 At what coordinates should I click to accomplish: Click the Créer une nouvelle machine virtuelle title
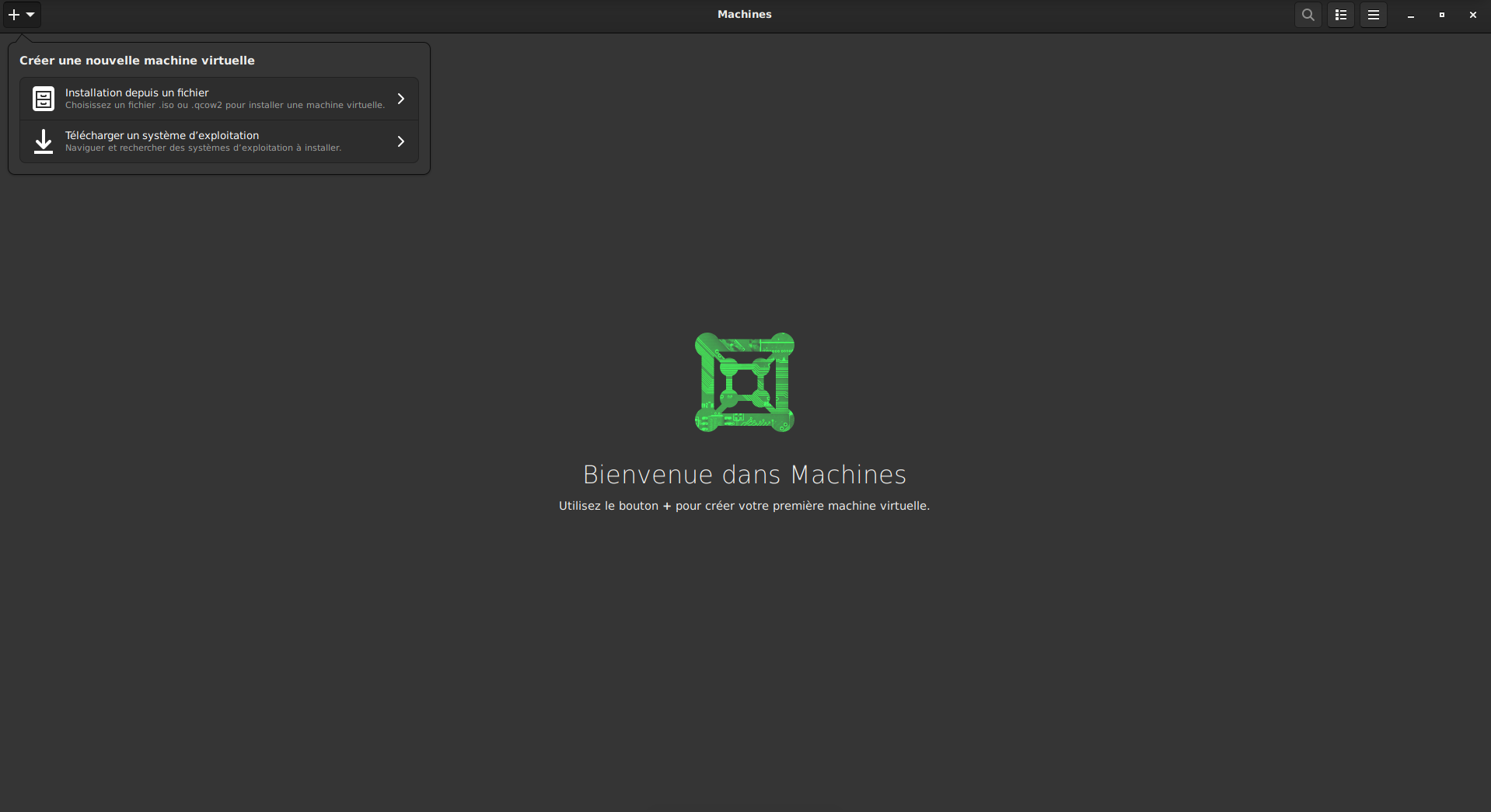click(137, 61)
